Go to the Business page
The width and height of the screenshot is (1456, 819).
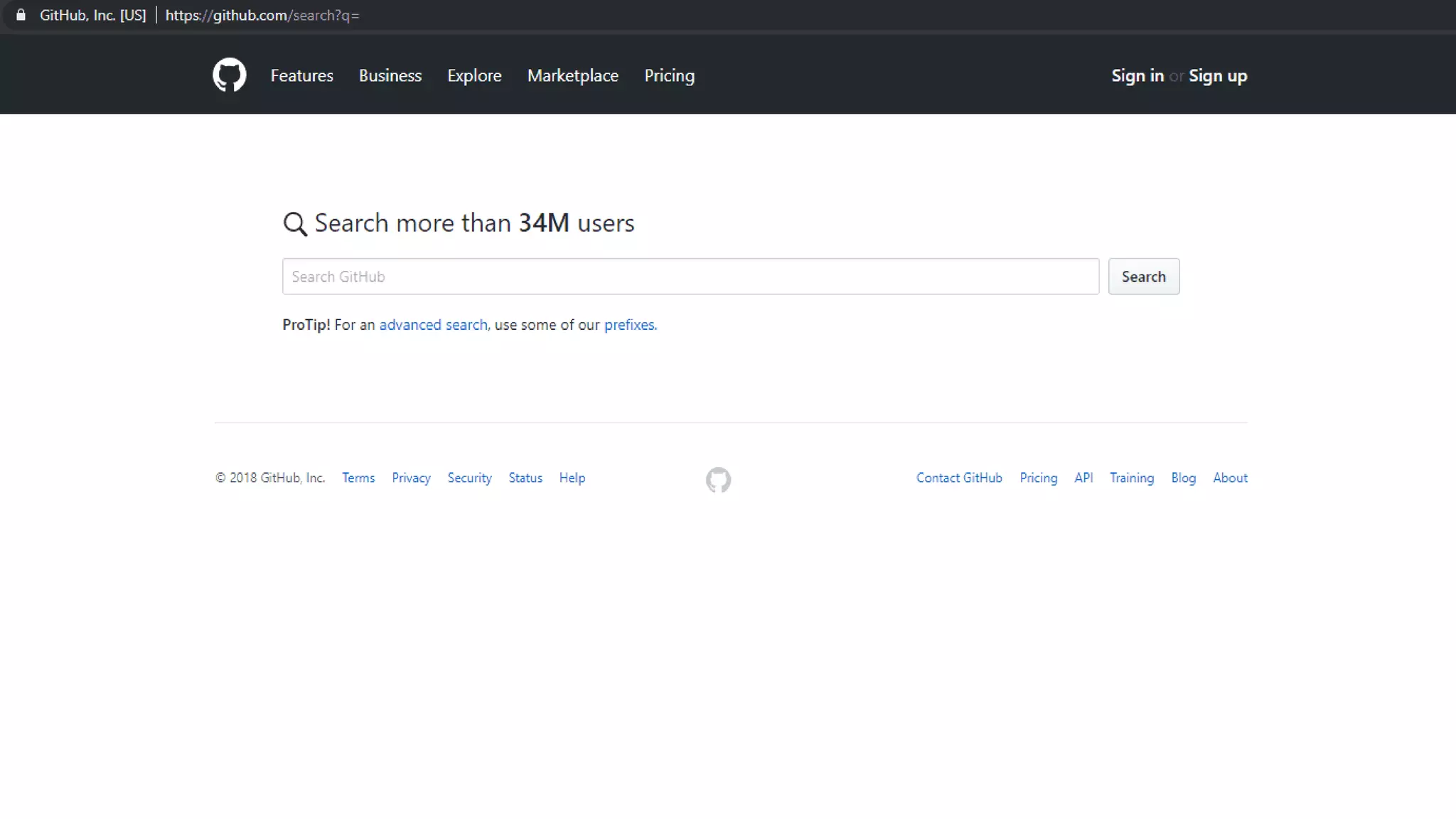click(390, 75)
